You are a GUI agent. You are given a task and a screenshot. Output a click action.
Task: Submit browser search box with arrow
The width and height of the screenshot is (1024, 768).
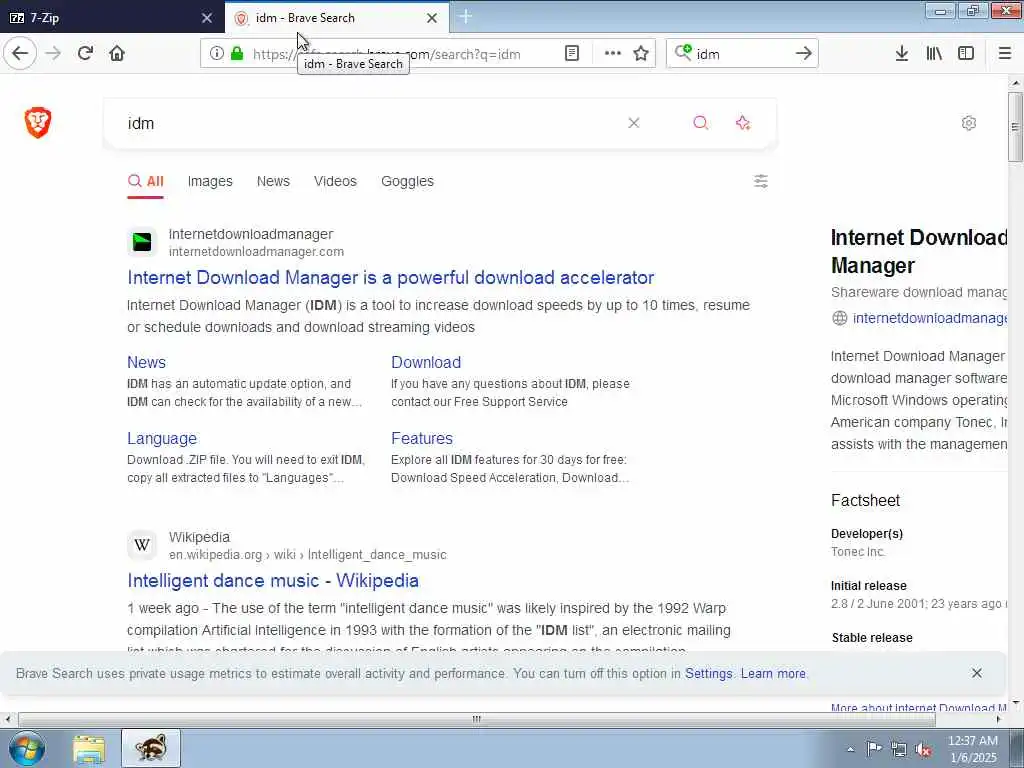(x=804, y=54)
